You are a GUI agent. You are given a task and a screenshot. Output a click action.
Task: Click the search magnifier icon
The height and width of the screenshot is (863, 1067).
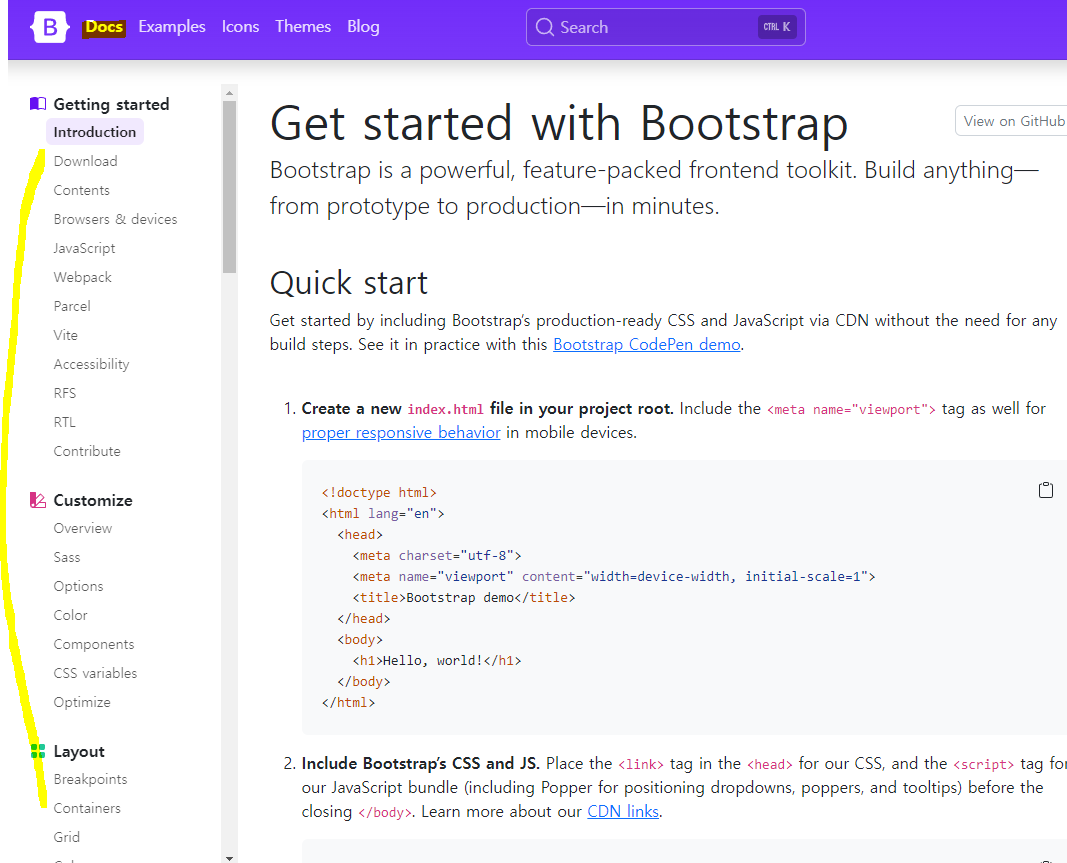544,27
